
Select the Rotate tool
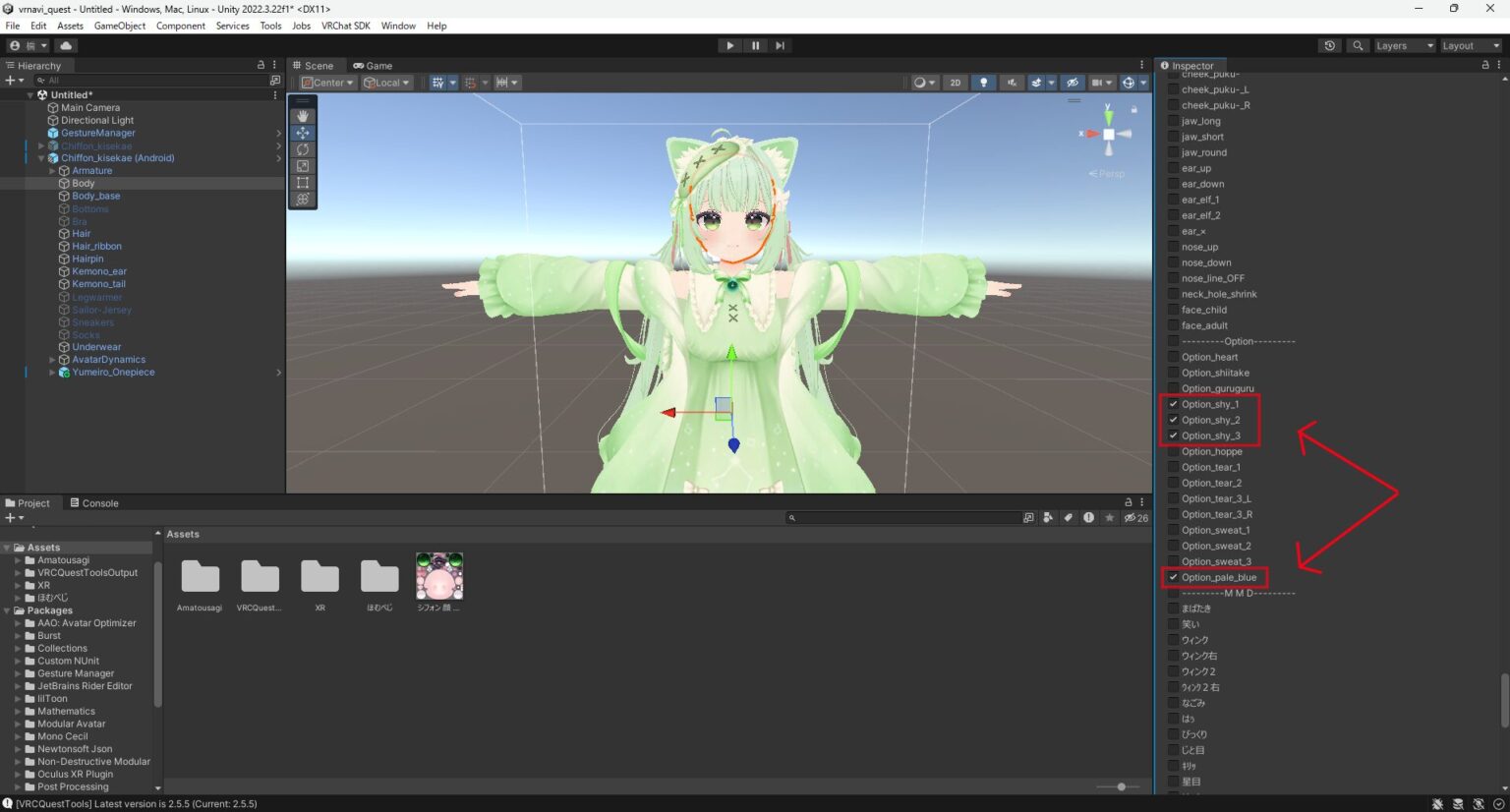(x=303, y=149)
